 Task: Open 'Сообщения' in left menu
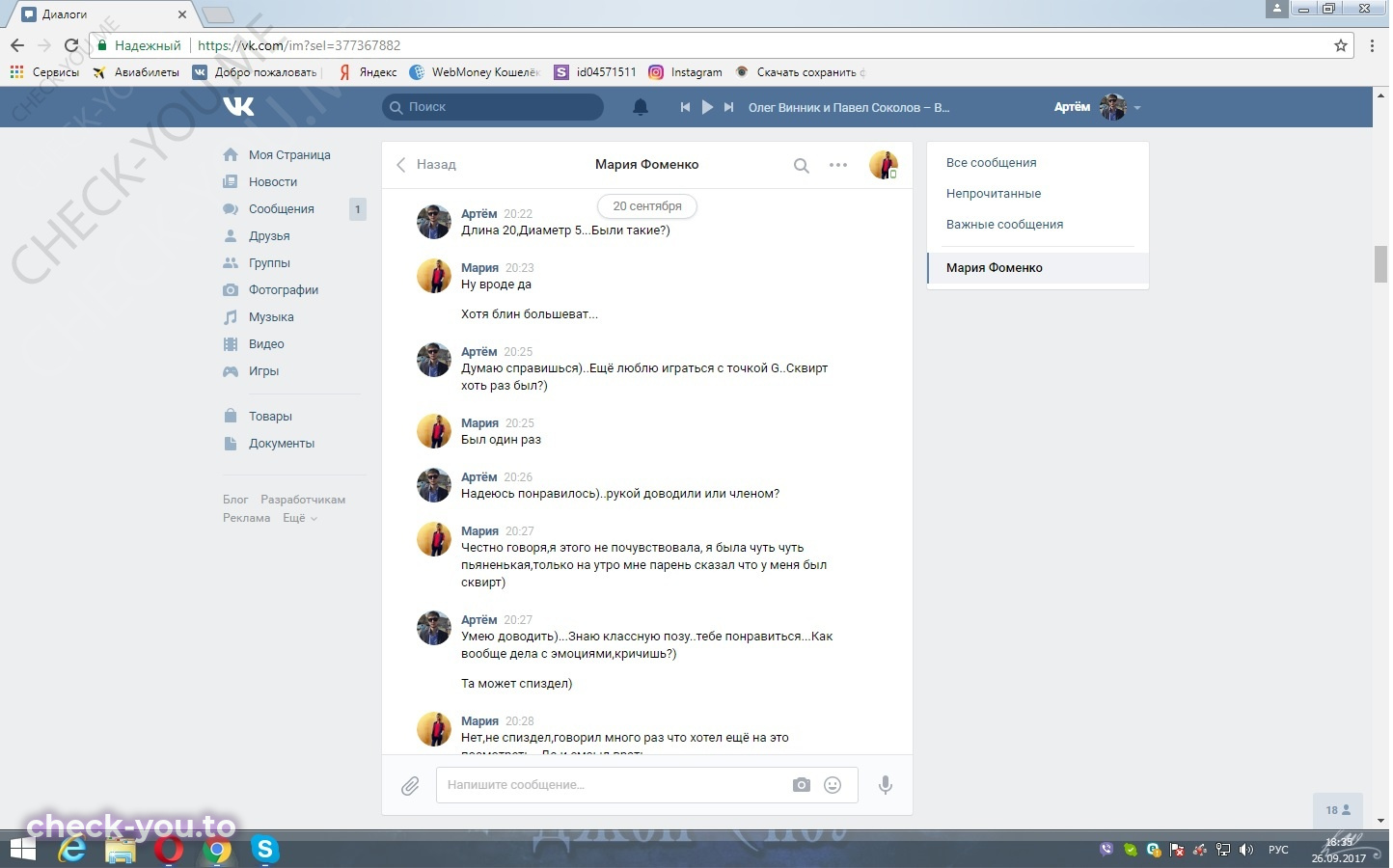[x=282, y=208]
